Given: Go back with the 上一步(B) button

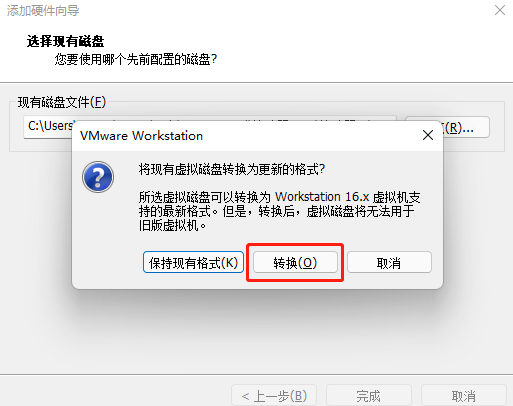Looking at the screenshot, I should coord(274,396).
